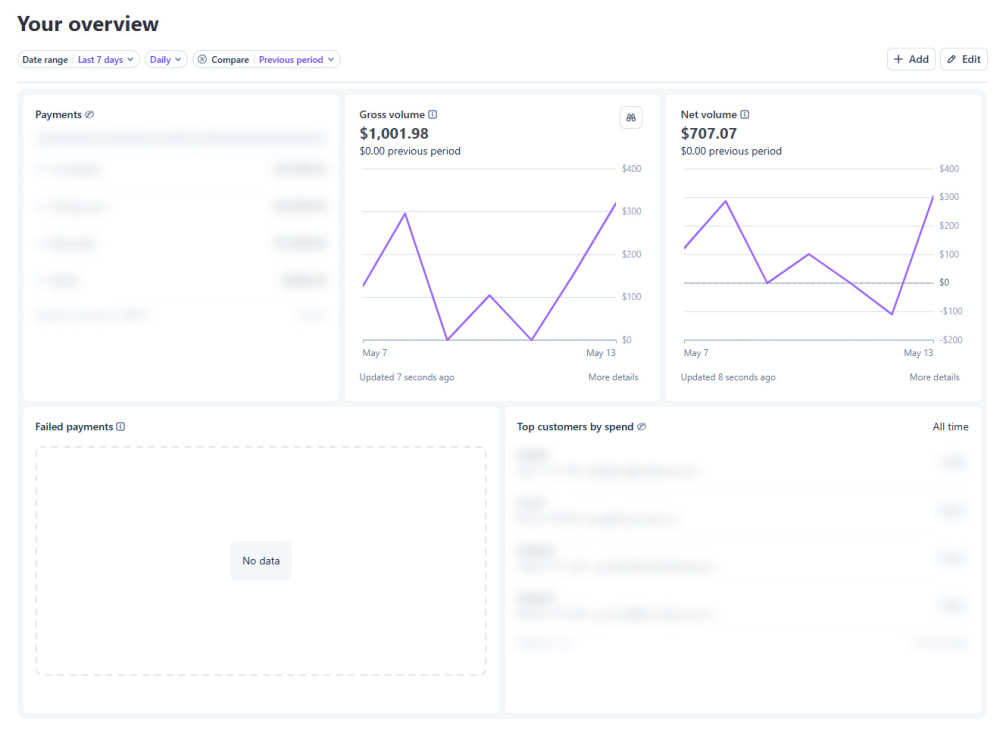
Task: Click the Payments card title
Action: pos(58,115)
